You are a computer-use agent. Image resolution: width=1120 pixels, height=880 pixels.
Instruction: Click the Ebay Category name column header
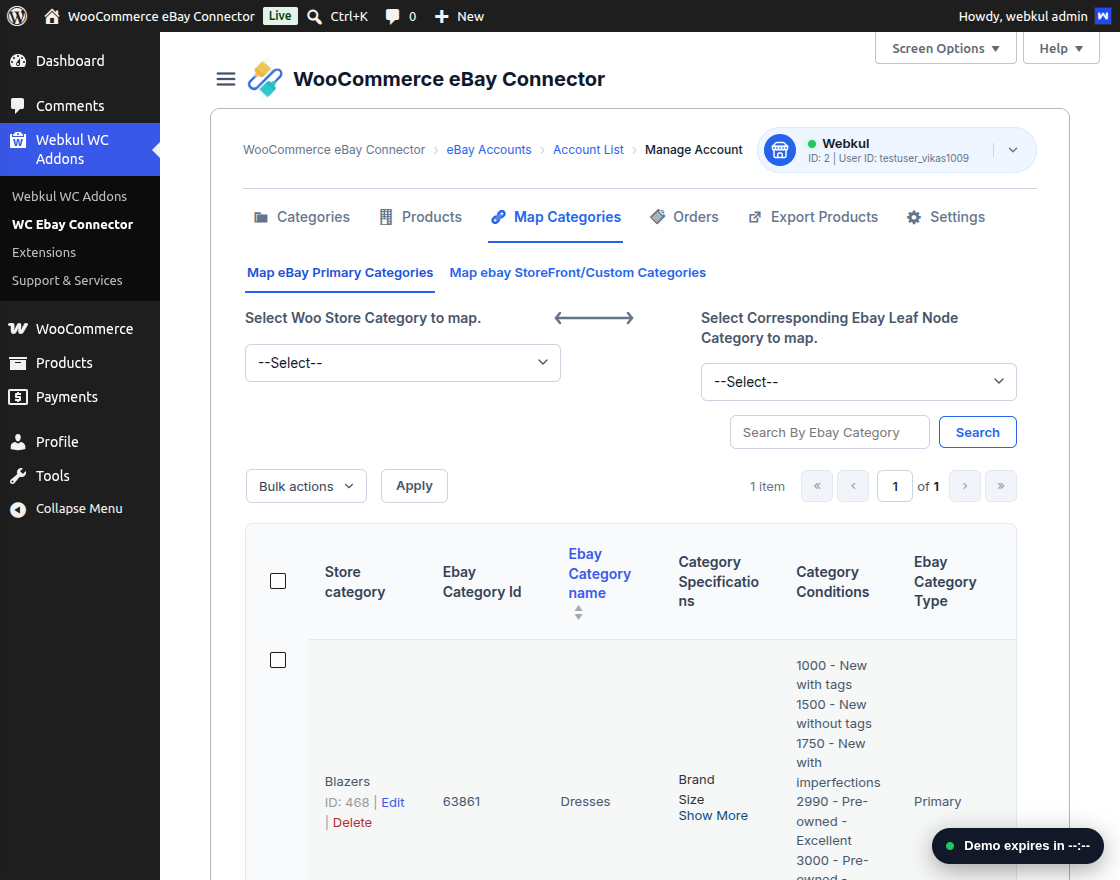click(x=599, y=574)
